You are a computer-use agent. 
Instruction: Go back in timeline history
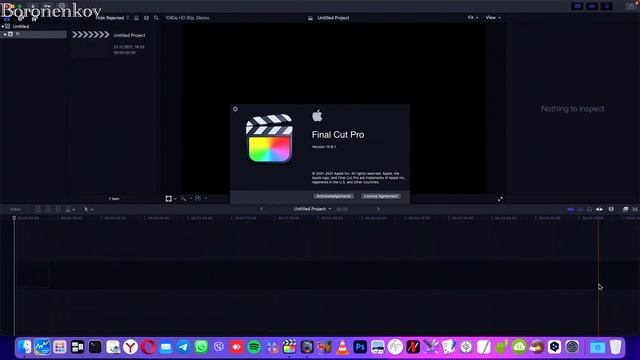point(261,209)
